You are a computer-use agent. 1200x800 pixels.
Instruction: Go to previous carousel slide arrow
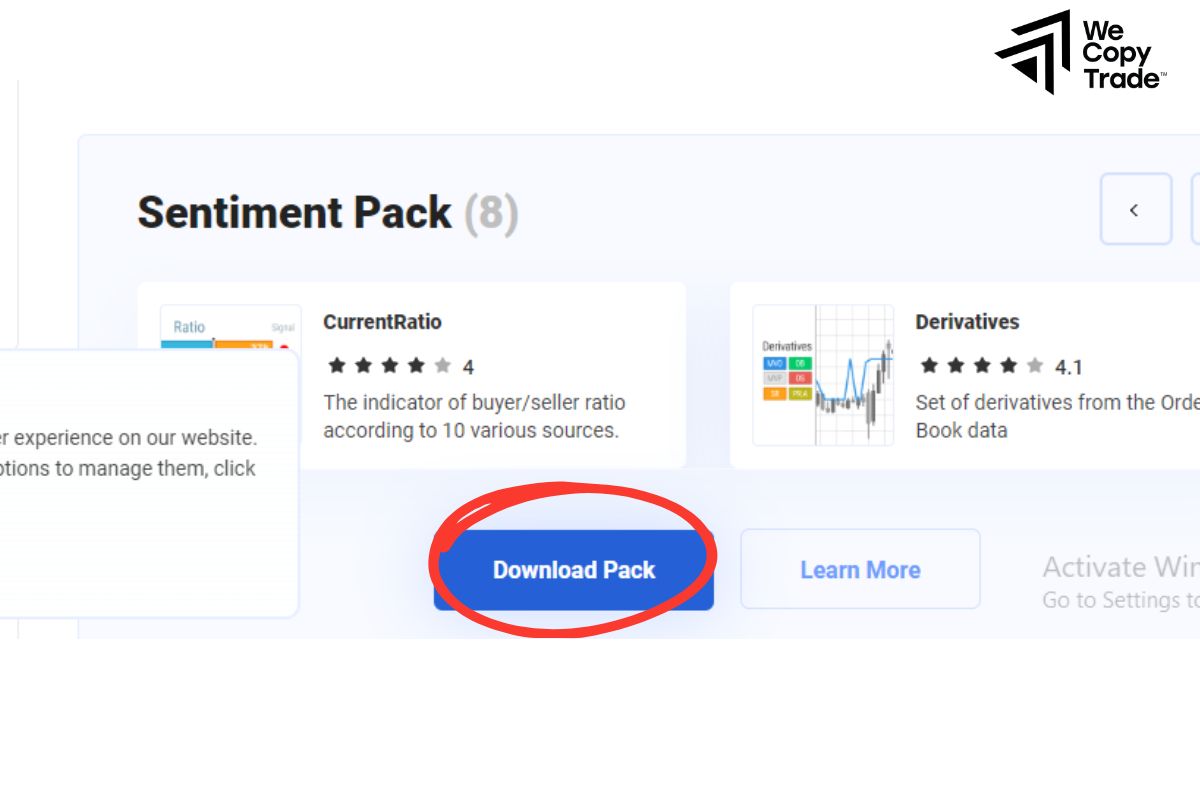pos(1135,209)
